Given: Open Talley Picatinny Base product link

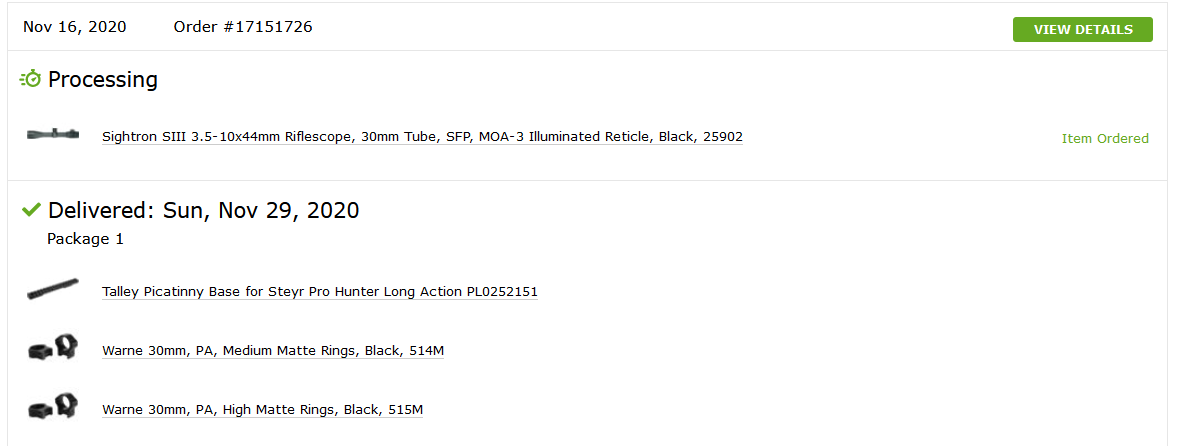Looking at the screenshot, I should click(x=320, y=292).
